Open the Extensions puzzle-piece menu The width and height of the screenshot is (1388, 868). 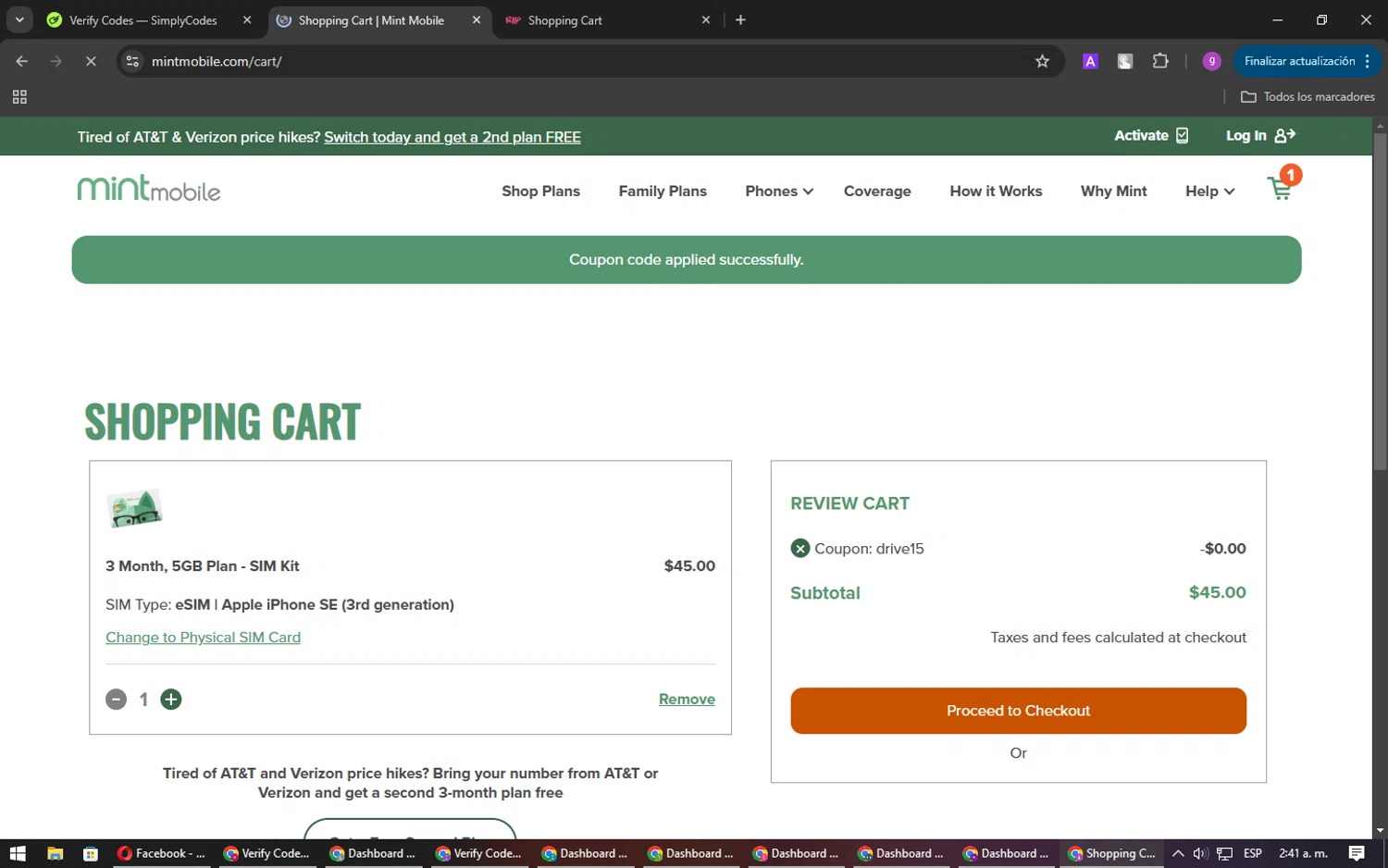(1159, 61)
